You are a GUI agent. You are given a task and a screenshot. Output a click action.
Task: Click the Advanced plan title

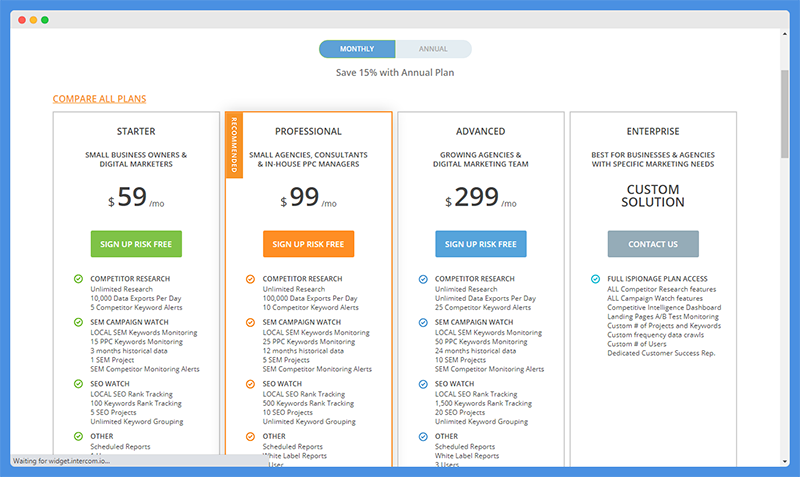[481, 131]
